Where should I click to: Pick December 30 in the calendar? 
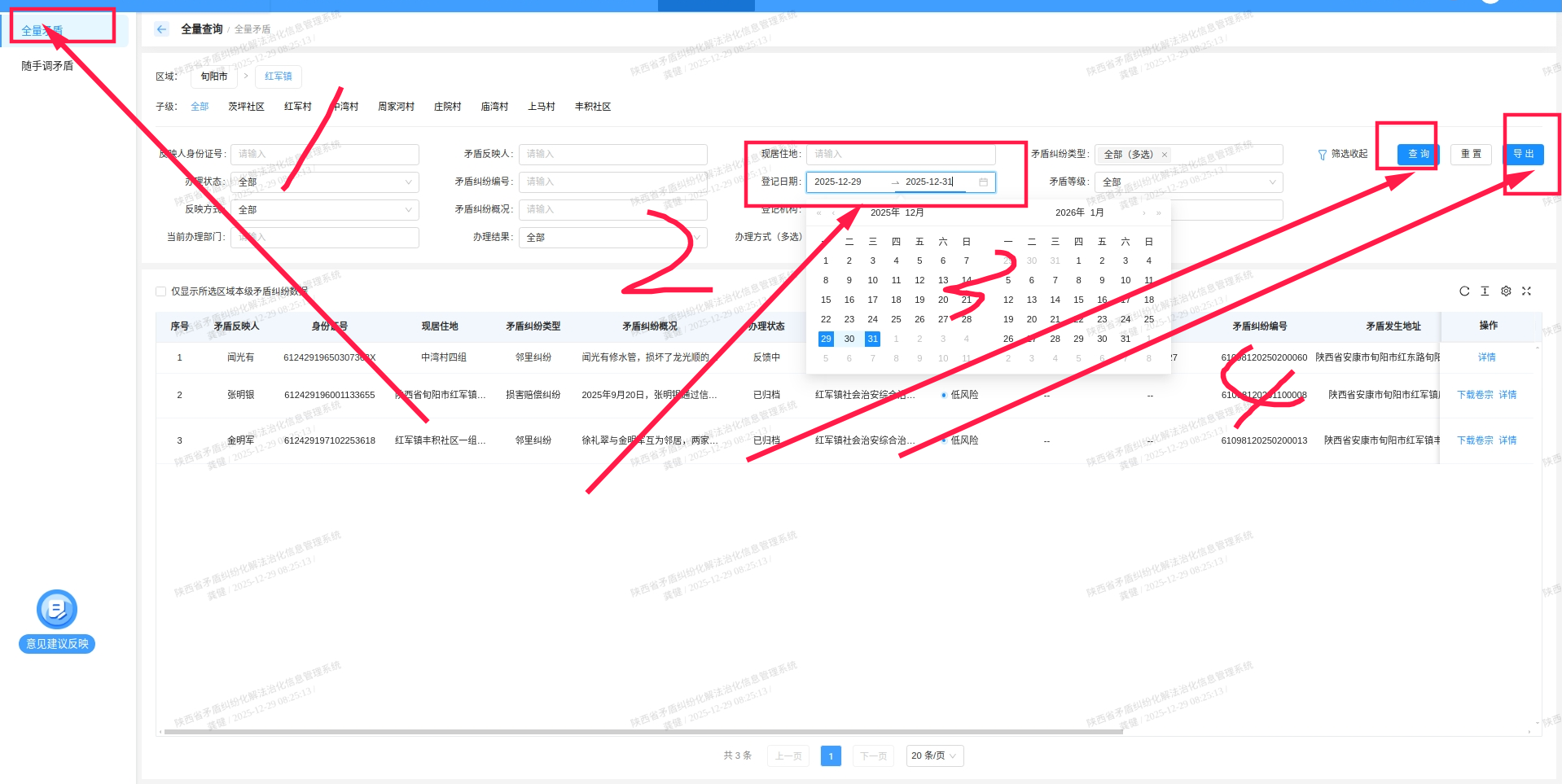pos(849,339)
